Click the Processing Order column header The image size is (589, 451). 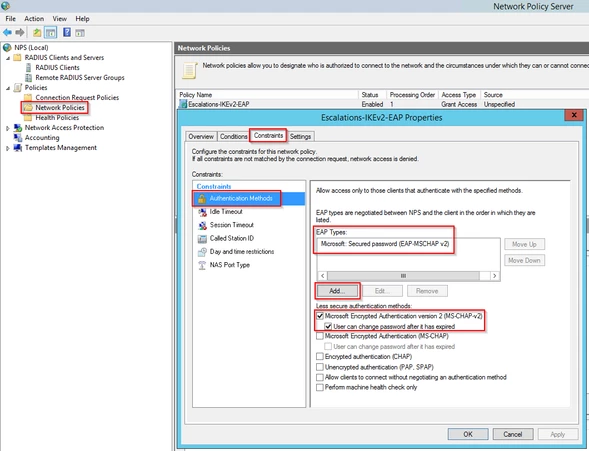(412, 95)
